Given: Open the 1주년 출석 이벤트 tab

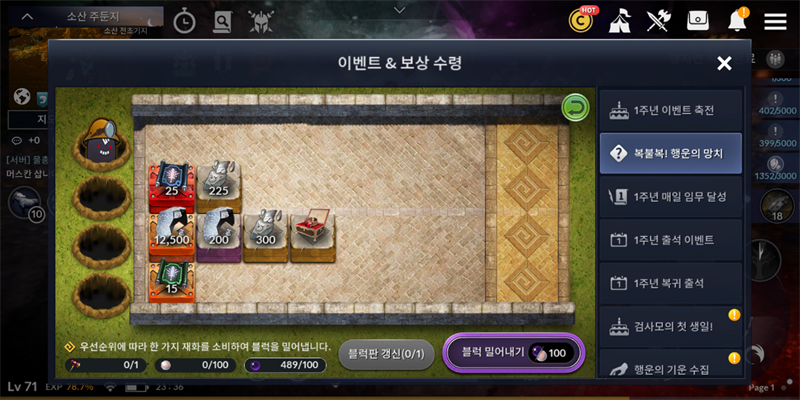Looking at the screenshot, I should [671, 240].
